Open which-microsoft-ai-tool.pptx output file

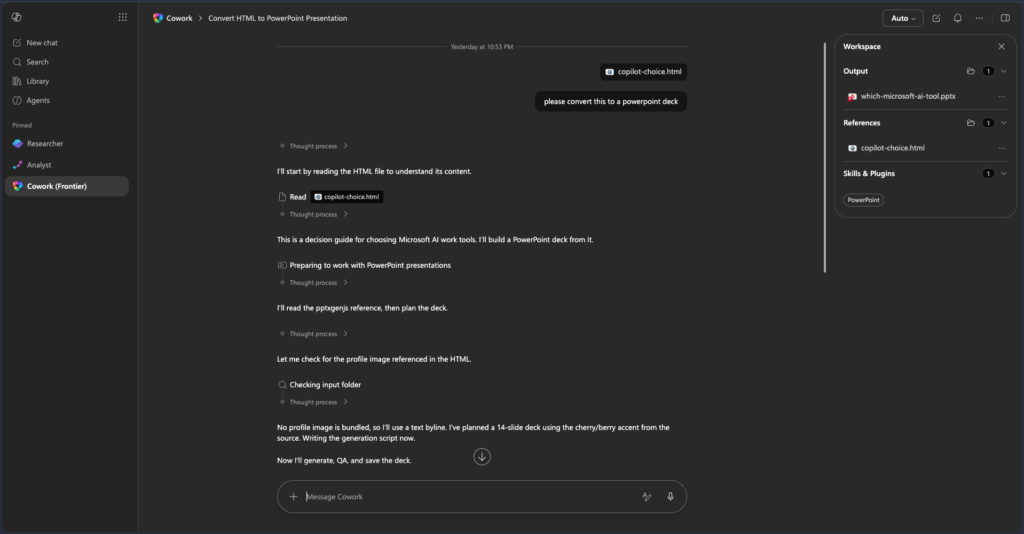tap(908, 96)
